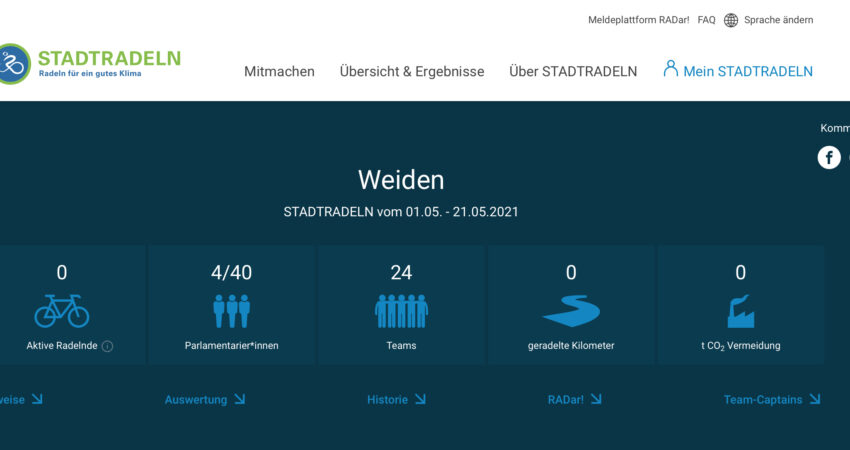The image size is (850, 450).
Task: Click the STADTRADELN vom 01.05. - 21.05.2021 text
Action: [x=401, y=211]
